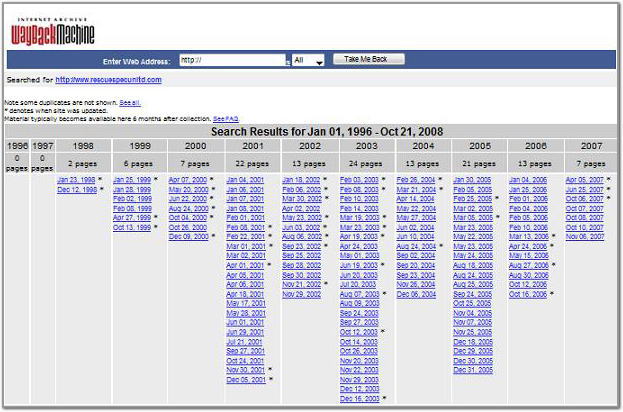Open the Feb 26, 2004 snapshot
This screenshot has height=412, width=623.
pos(415,179)
